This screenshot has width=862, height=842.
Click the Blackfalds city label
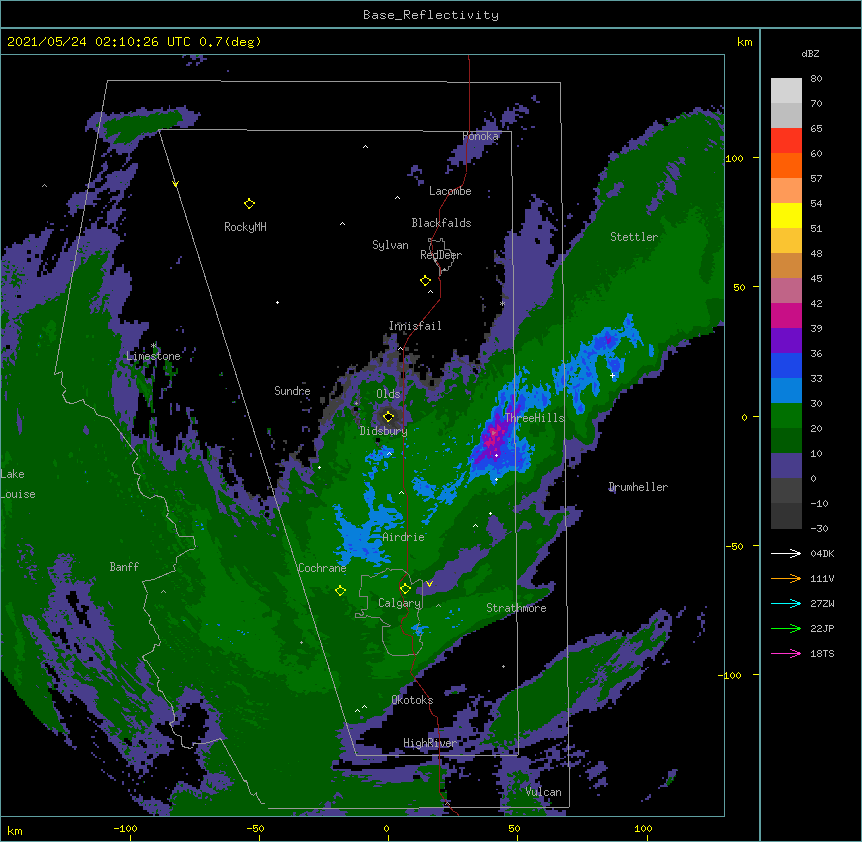pos(441,223)
